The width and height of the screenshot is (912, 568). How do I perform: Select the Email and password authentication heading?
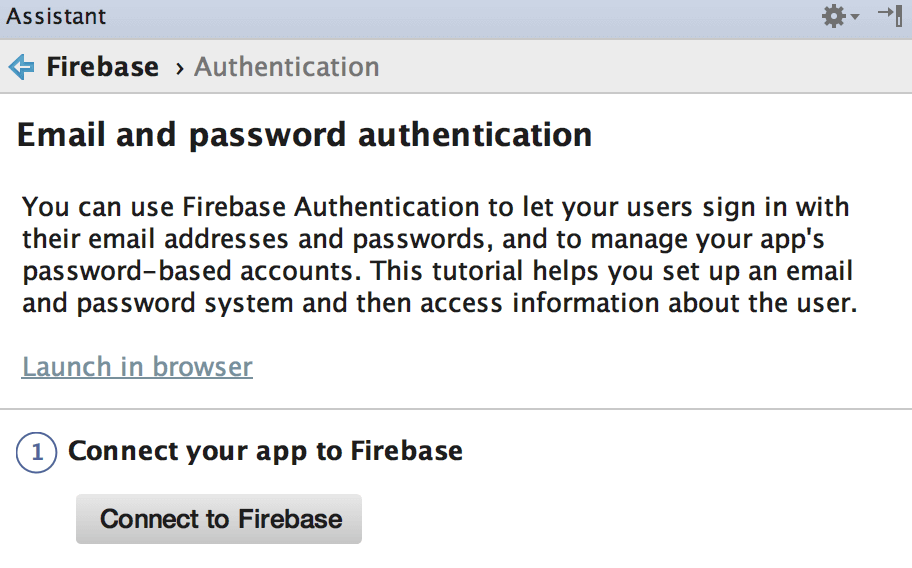(x=305, y=135)
